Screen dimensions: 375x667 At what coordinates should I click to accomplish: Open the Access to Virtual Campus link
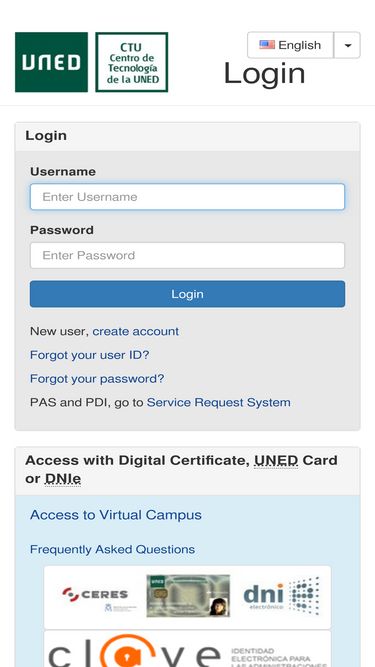tap(116, 515)
